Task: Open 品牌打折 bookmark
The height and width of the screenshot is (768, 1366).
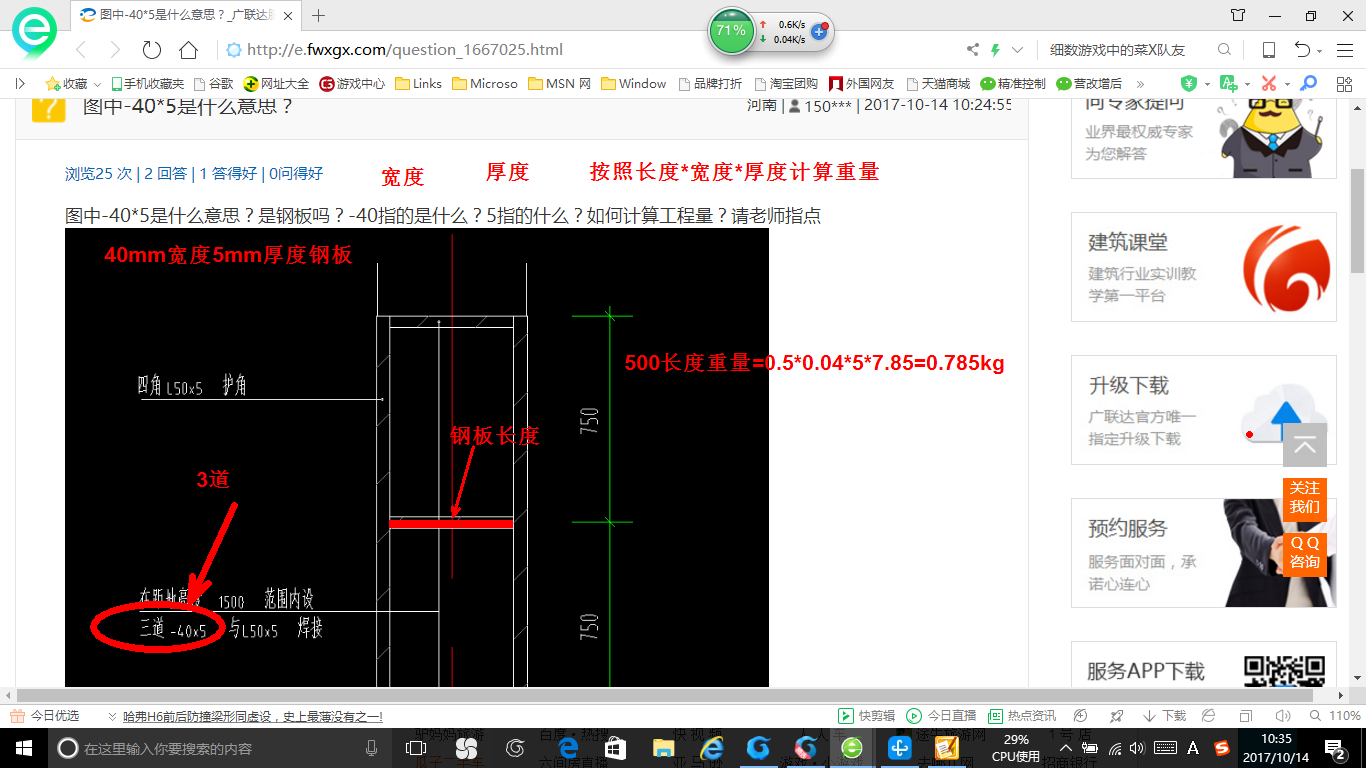Action: click(710, 84)
